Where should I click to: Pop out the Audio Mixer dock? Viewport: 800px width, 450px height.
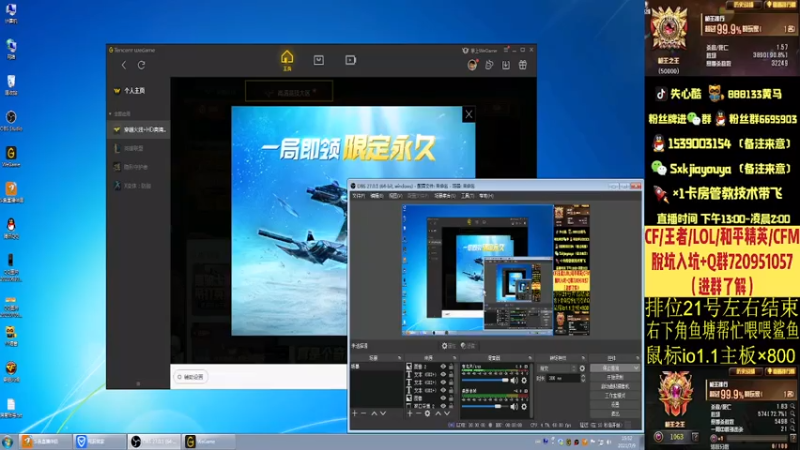[530, 358]
